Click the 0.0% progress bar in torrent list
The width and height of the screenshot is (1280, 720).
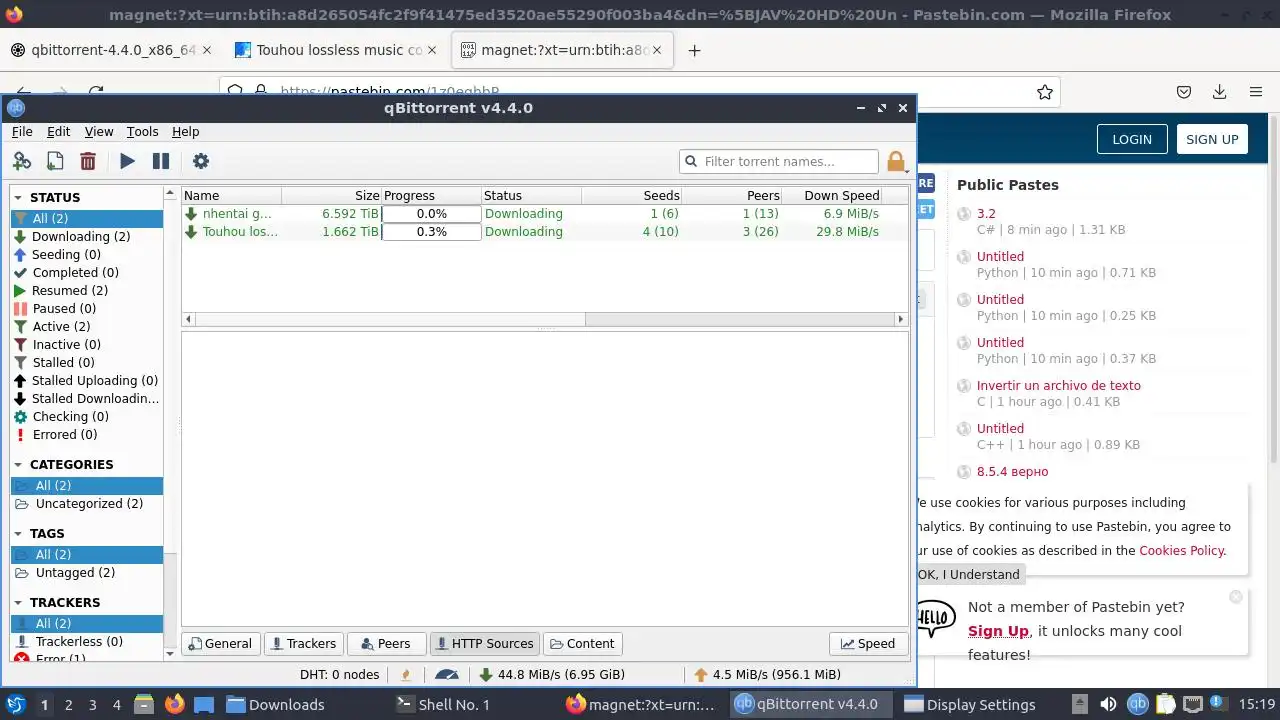431,214
